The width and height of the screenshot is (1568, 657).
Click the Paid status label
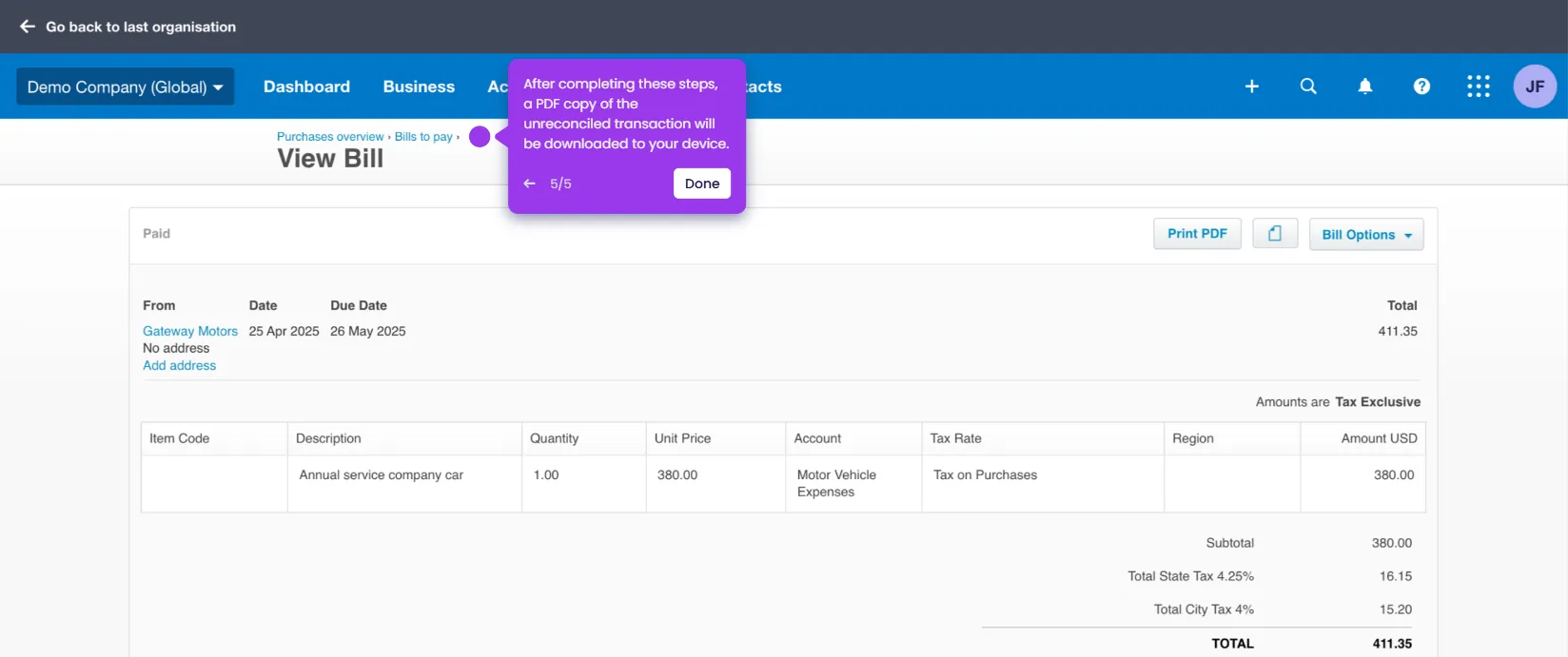156,233
